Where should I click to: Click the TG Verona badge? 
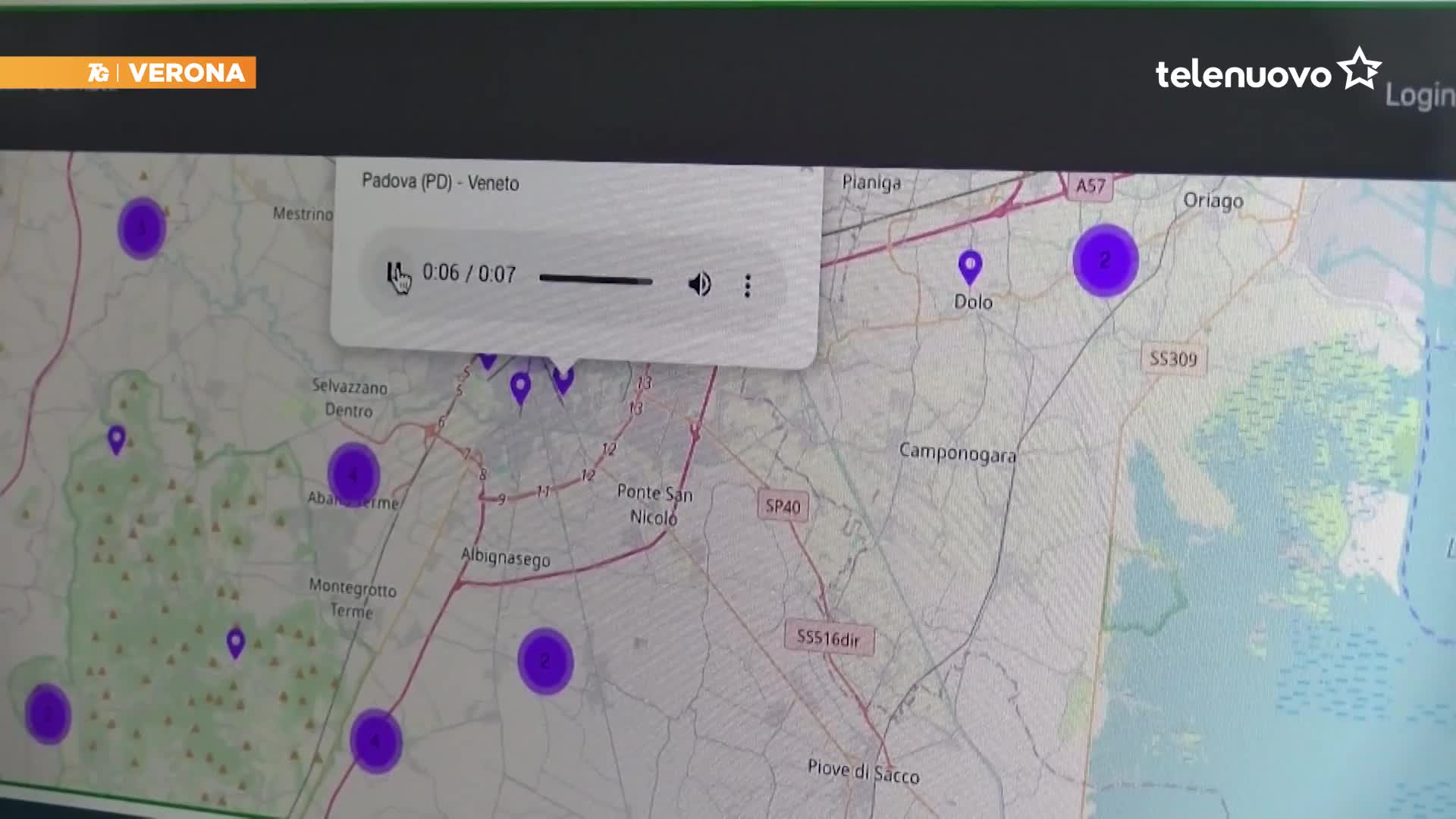pyautogui.click(x=167, y=73)
